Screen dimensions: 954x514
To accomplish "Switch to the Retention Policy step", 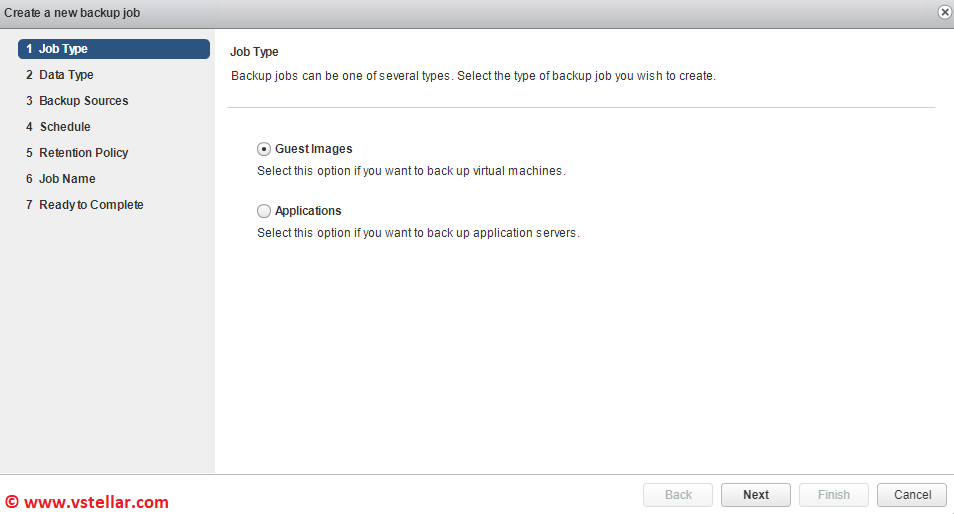I will click(x=83, y=153).
